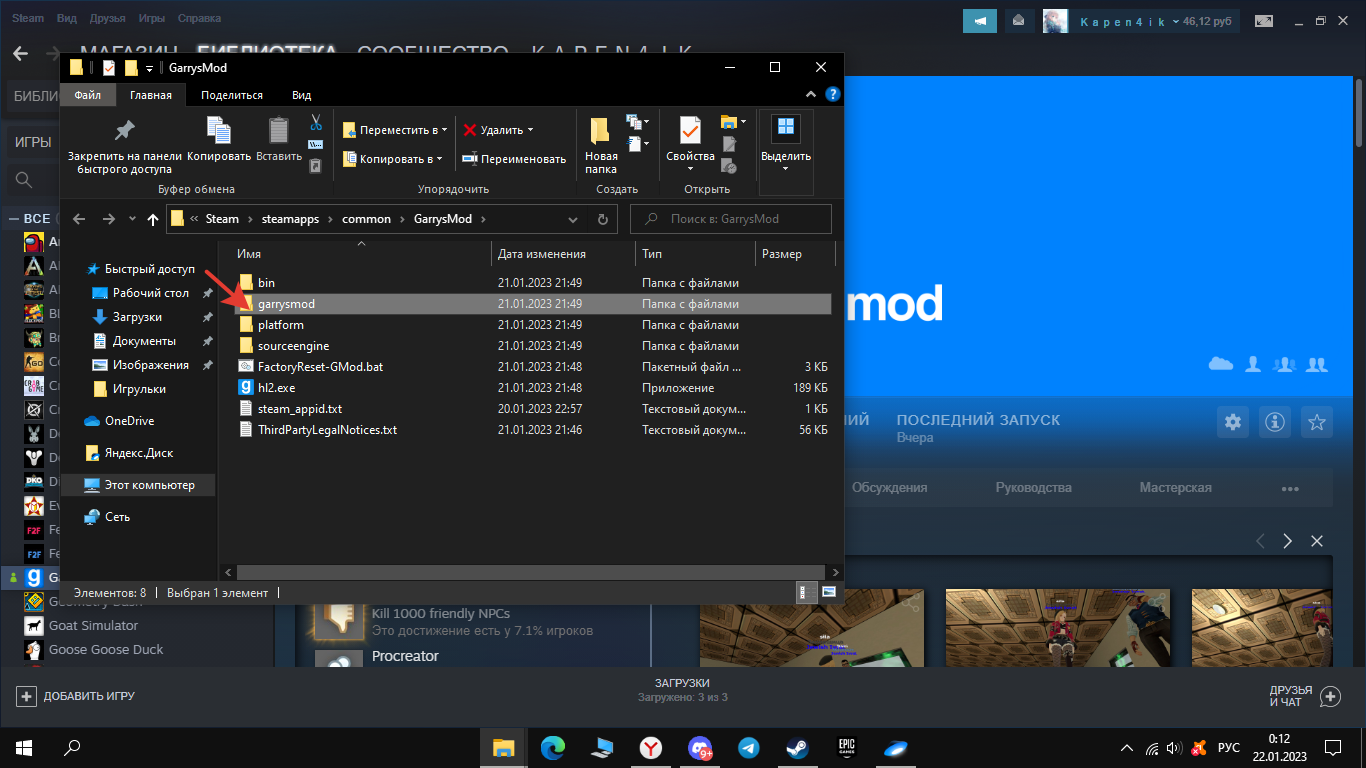This screenshot has height=768, width=1366.
Task: Go up one folder level in Explorer
Action: [153, 219]
